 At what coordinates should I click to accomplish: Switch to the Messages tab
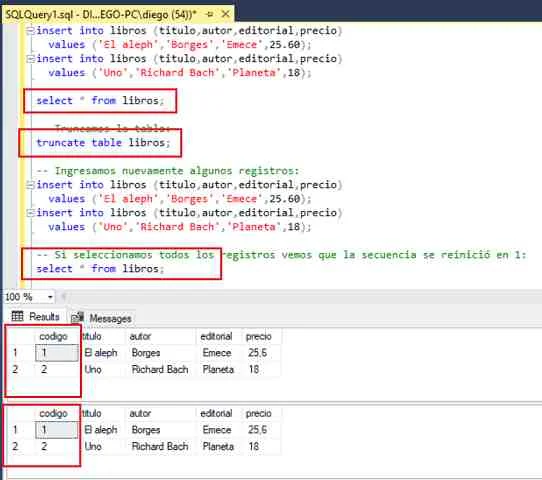click(102, 318)
